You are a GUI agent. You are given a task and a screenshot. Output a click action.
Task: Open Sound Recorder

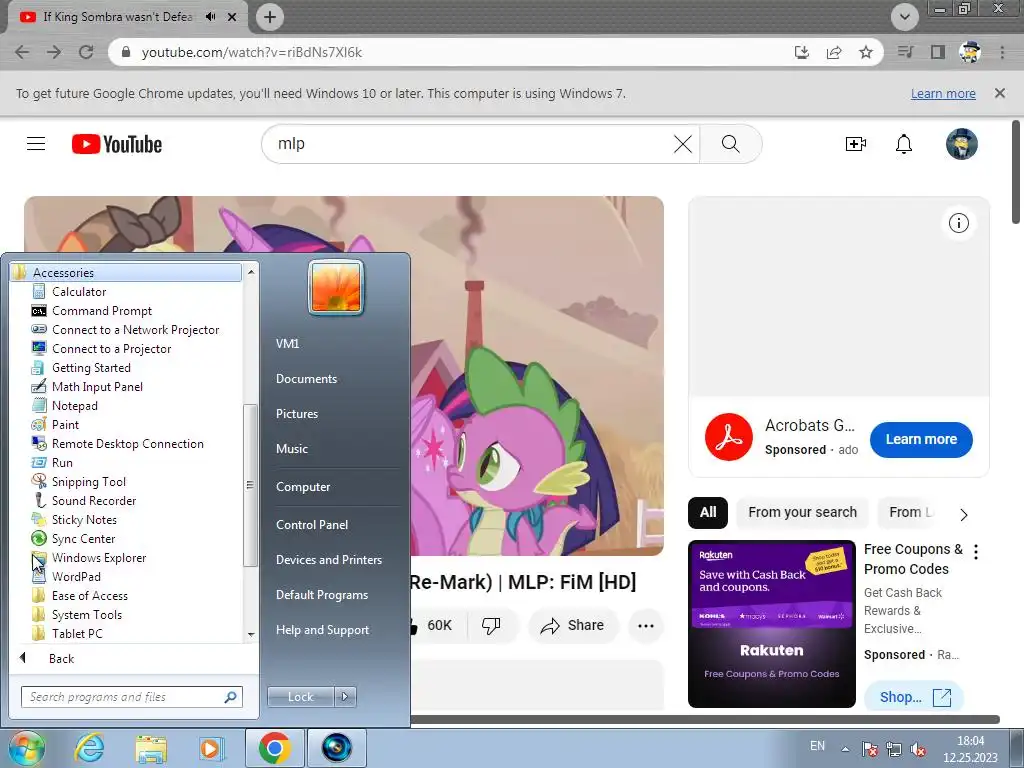[x=93, y=500]
